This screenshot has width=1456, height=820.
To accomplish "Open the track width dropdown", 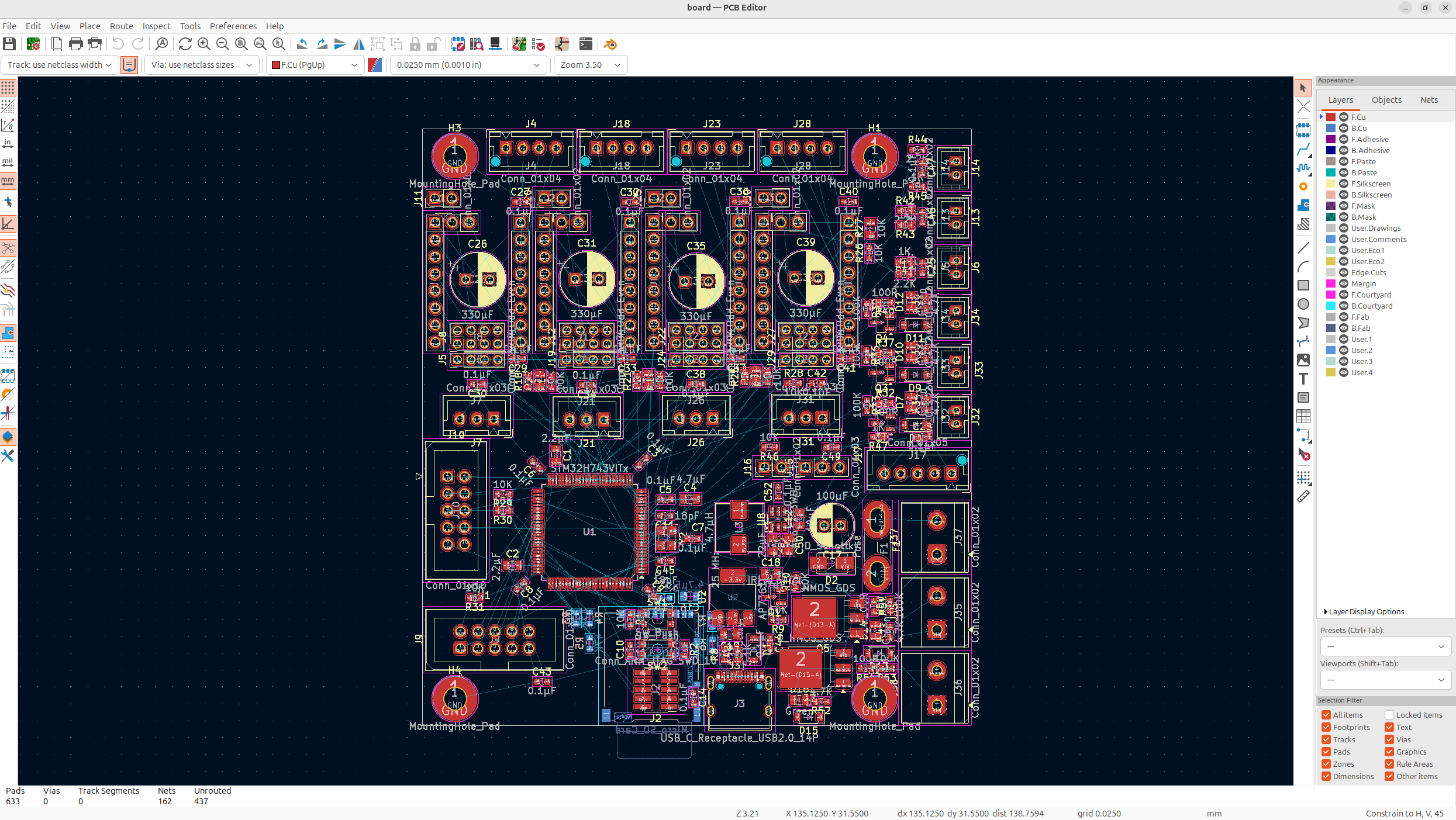I will 60,65.
